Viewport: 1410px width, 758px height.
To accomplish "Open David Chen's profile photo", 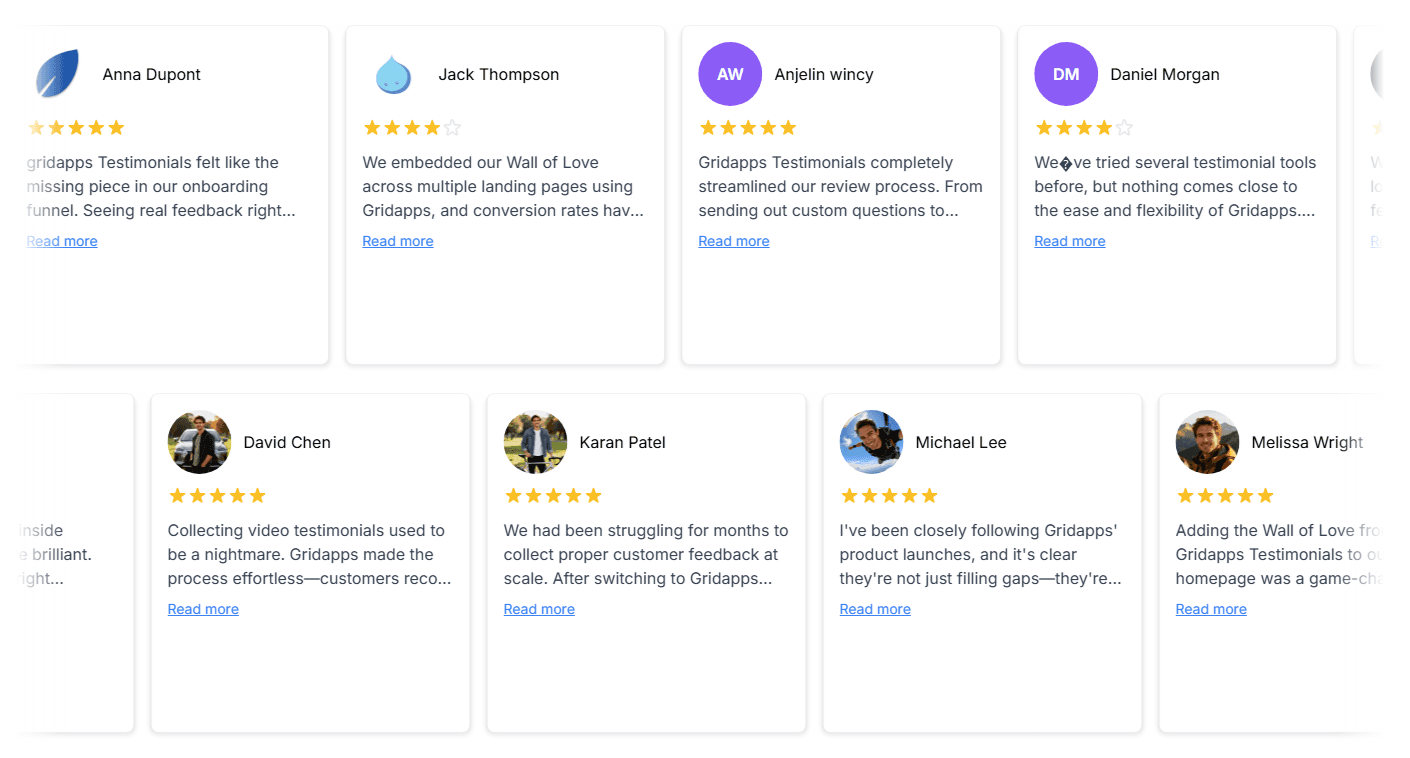I will pos(199,441).
